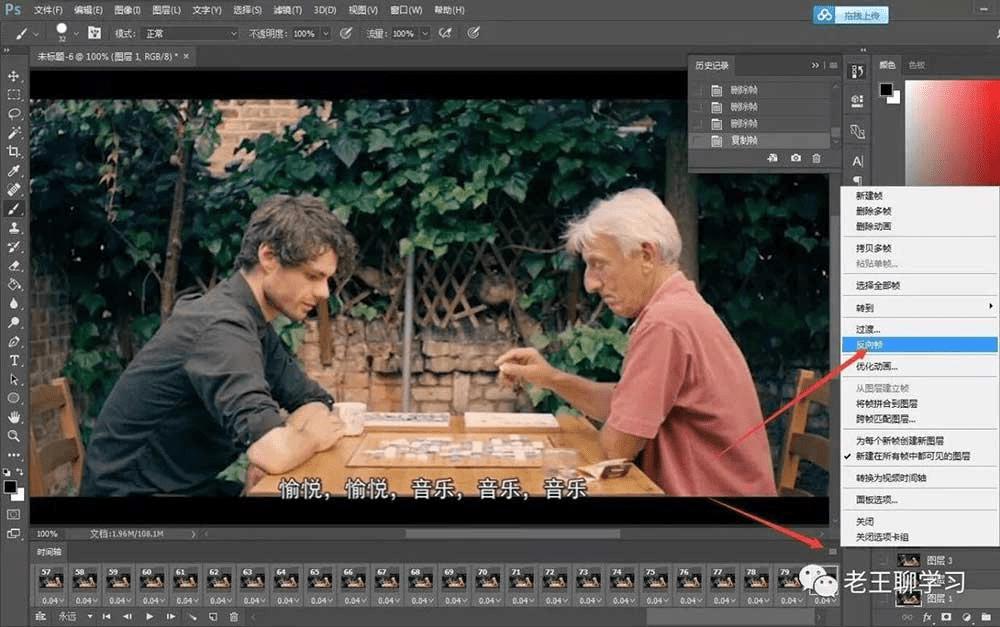Duplicate the selected frame
Image resolution: width=1000 pixels, height=627 pixels.
213,617
